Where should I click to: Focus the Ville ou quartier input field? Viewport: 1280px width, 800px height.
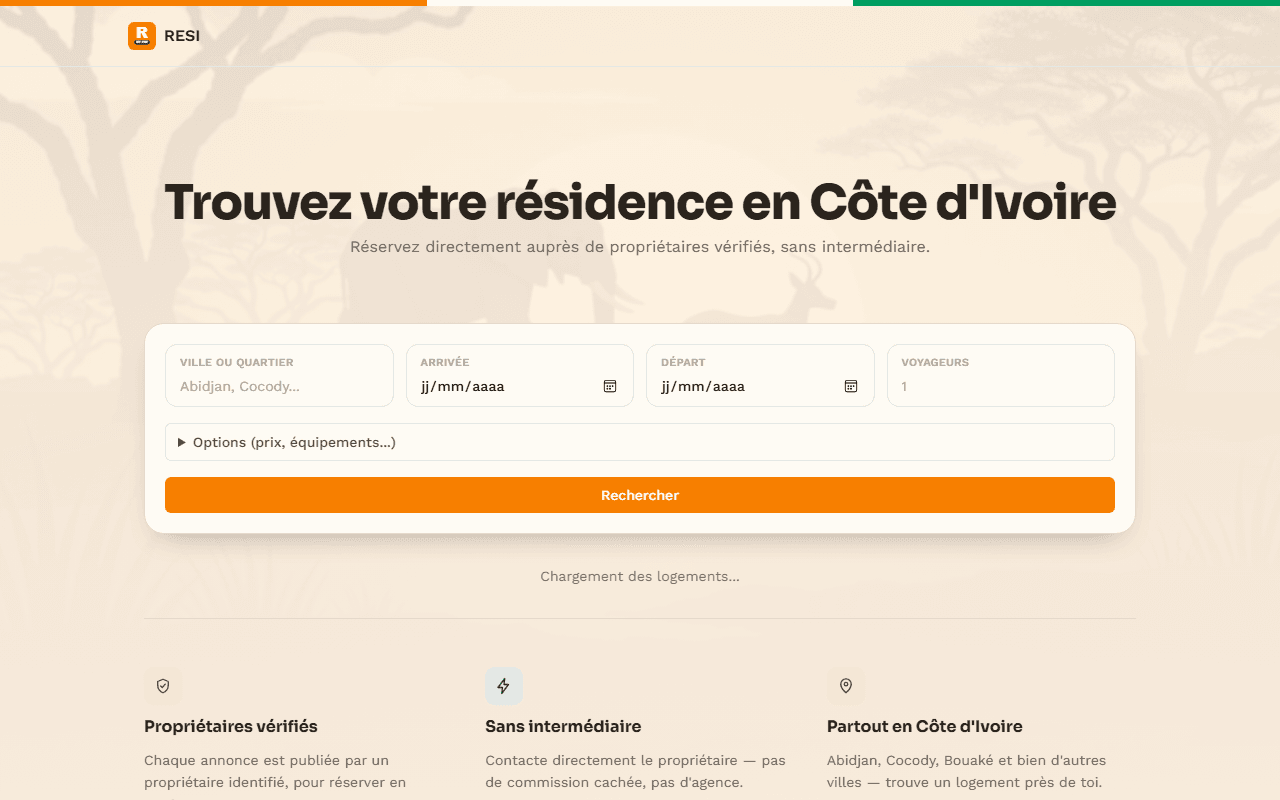279,376
